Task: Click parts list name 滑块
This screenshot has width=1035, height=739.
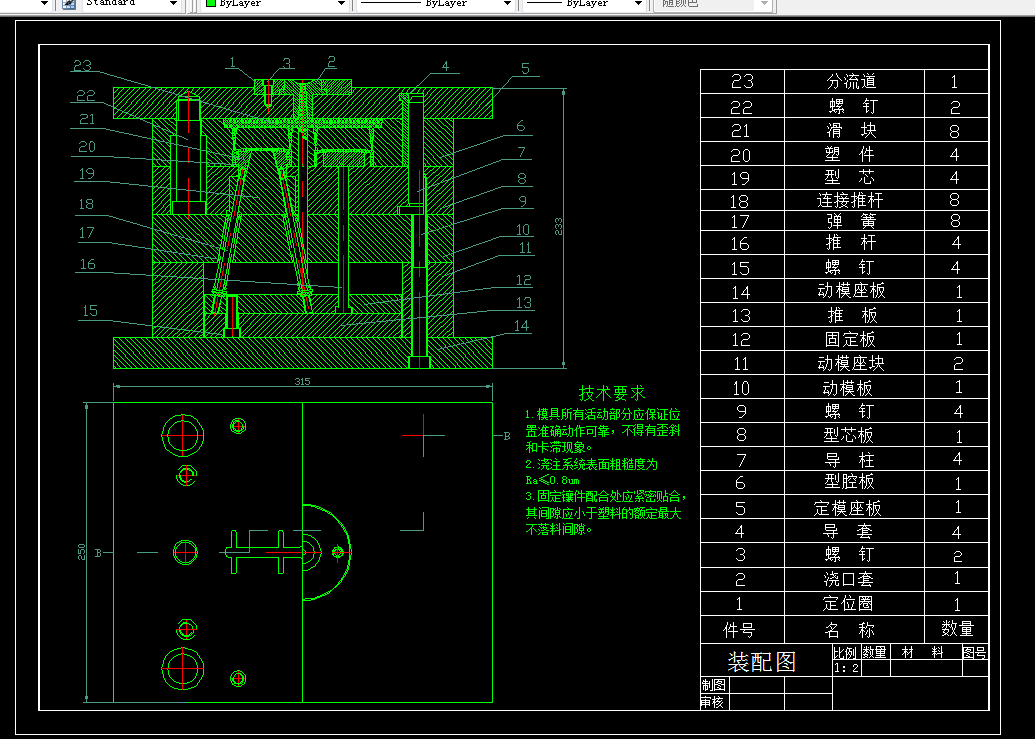Action: [851, 130]
